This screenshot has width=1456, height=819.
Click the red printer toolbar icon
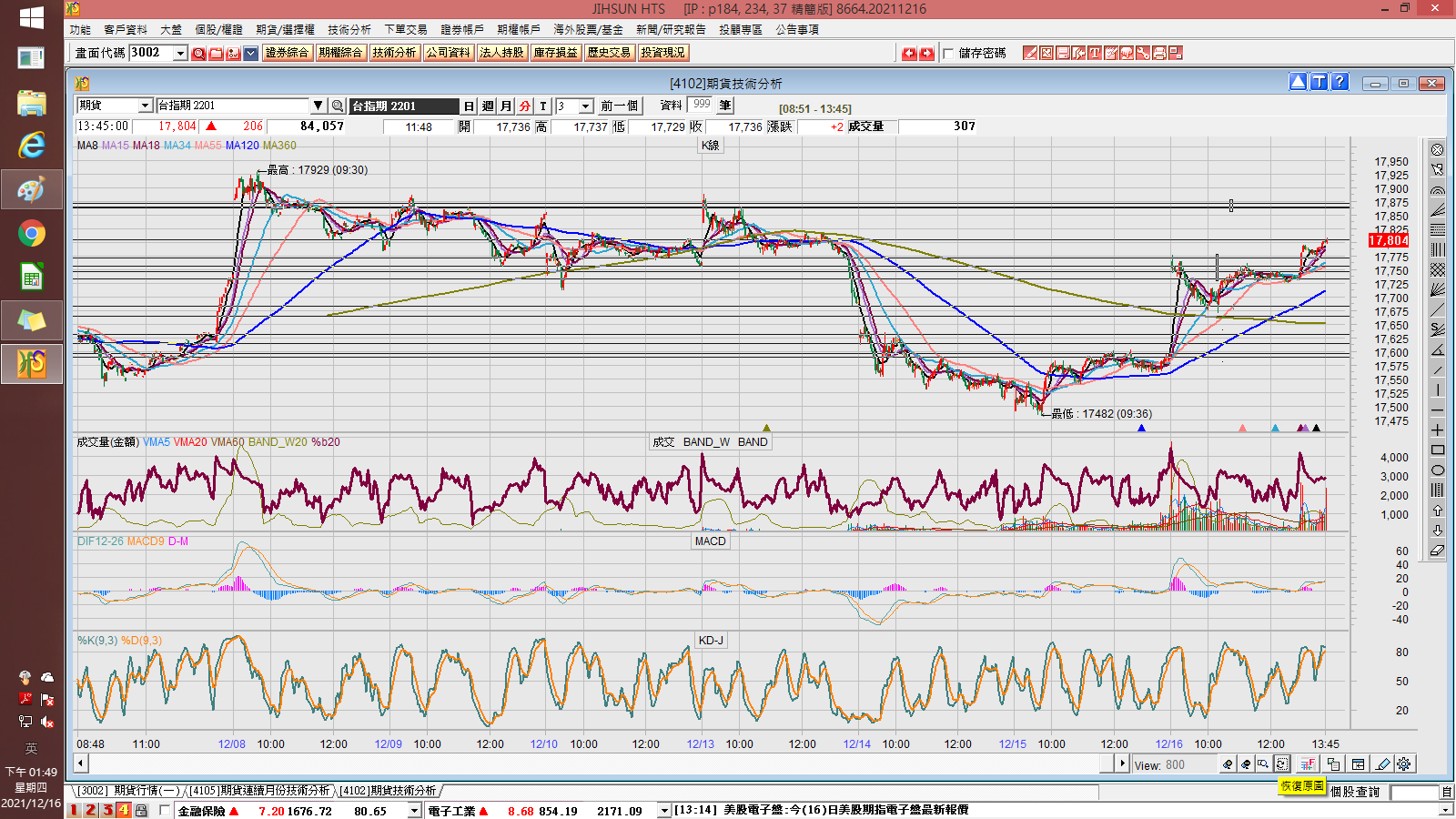[x=1159, y=53]
